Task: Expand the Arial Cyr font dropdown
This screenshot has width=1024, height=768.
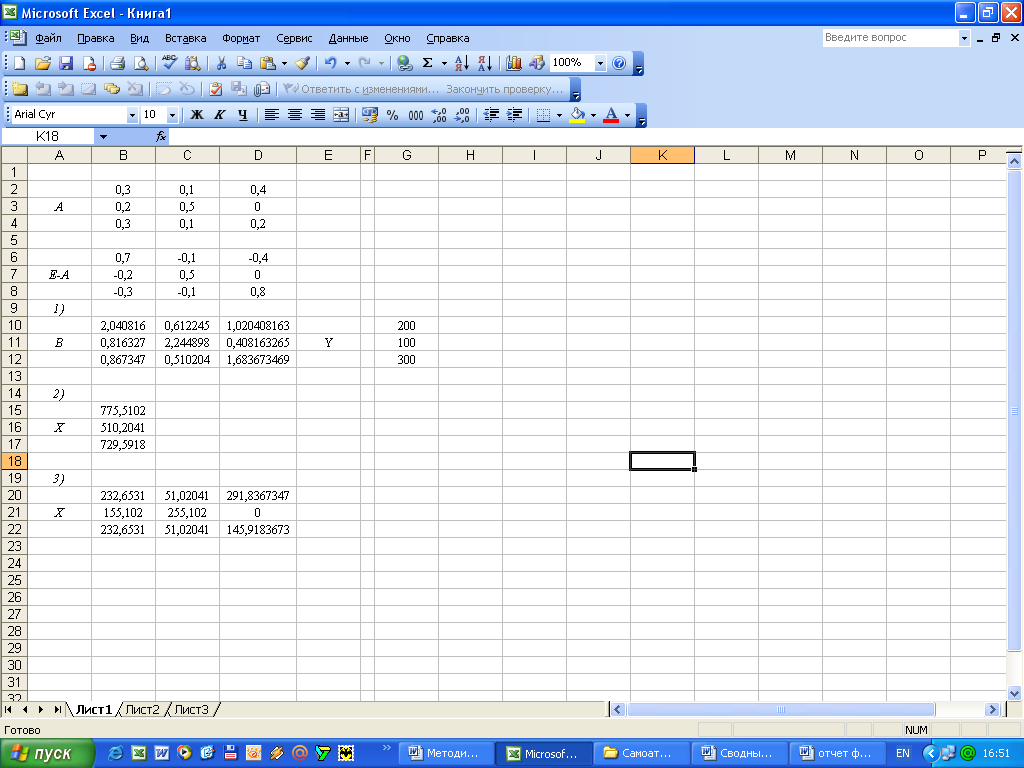Action: pos(132,116)
